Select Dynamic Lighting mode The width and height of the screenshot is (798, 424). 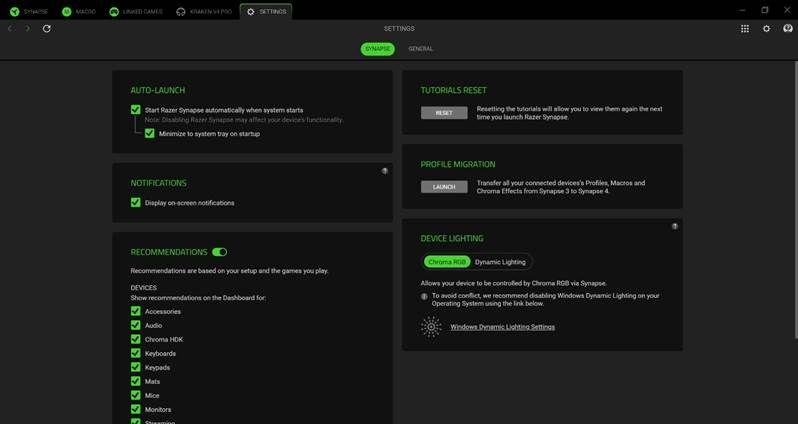(500, 262)
